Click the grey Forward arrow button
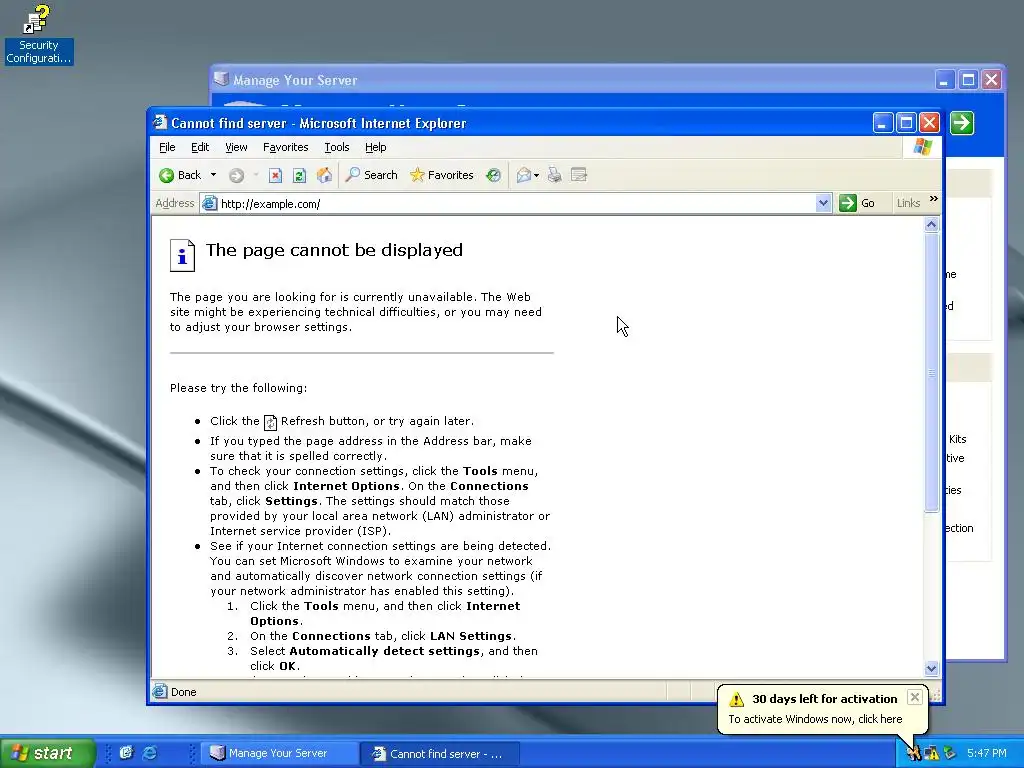Image resolution: width=1024 pixels, height=768 pixels. pos(236,175)
